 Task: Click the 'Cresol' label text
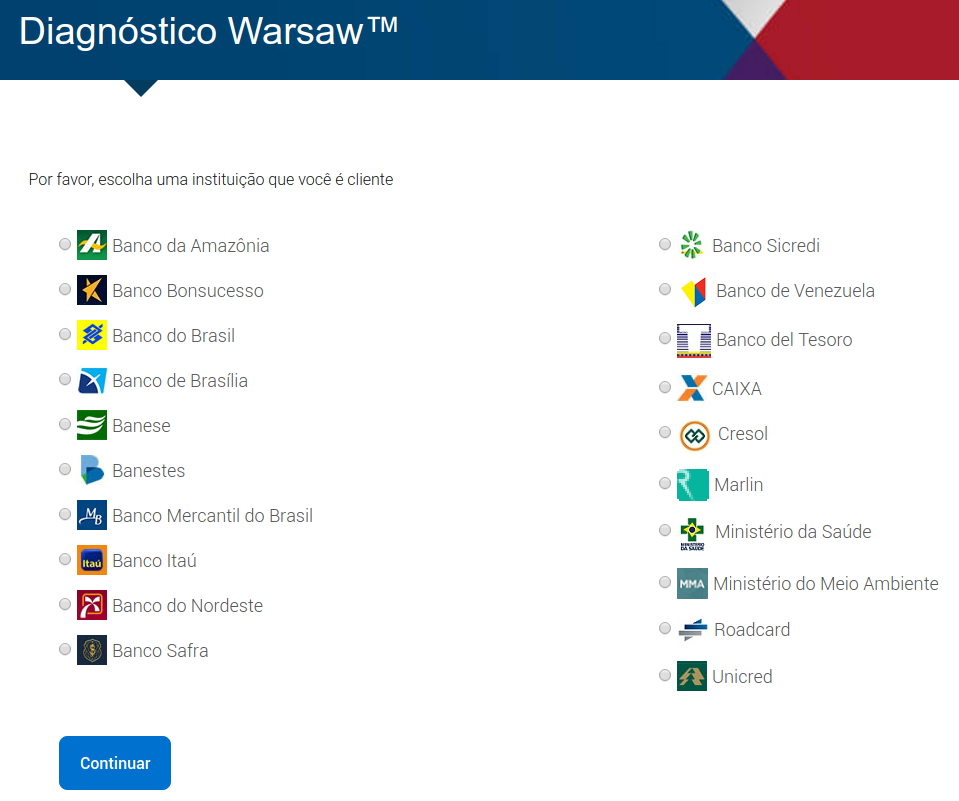pos(743,434)
